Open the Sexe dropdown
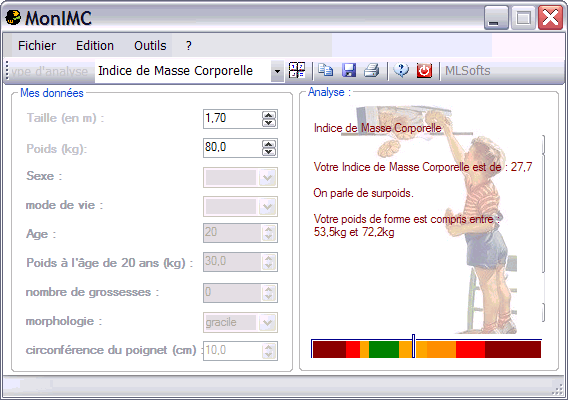 267,178
